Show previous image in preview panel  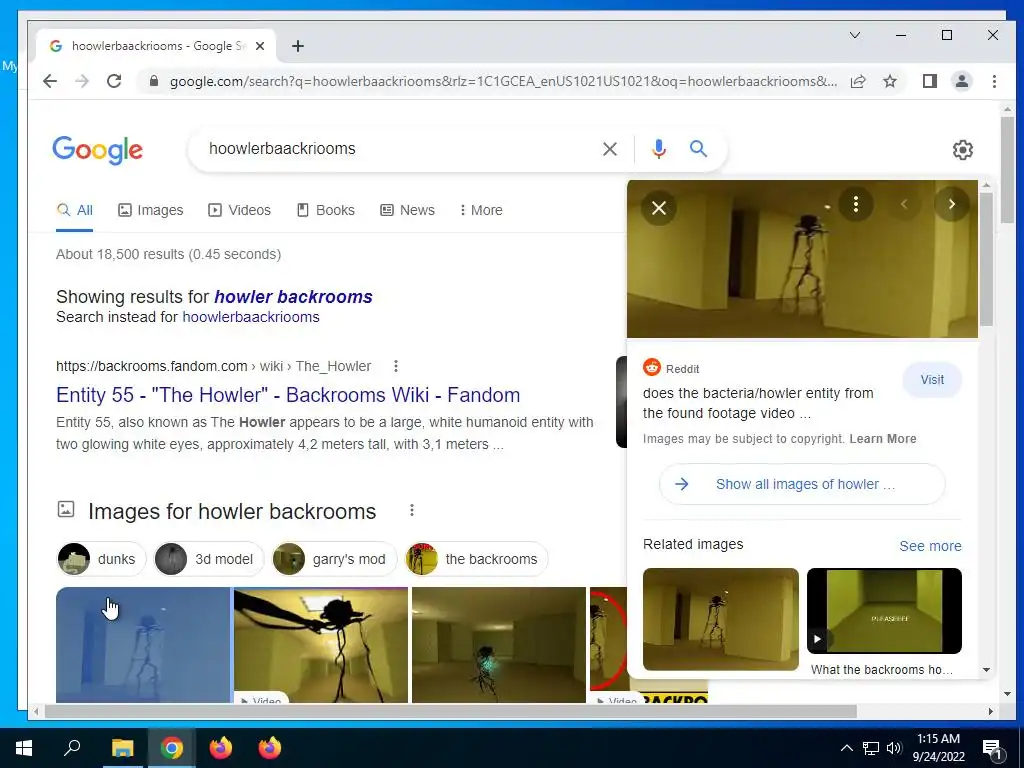904,204
